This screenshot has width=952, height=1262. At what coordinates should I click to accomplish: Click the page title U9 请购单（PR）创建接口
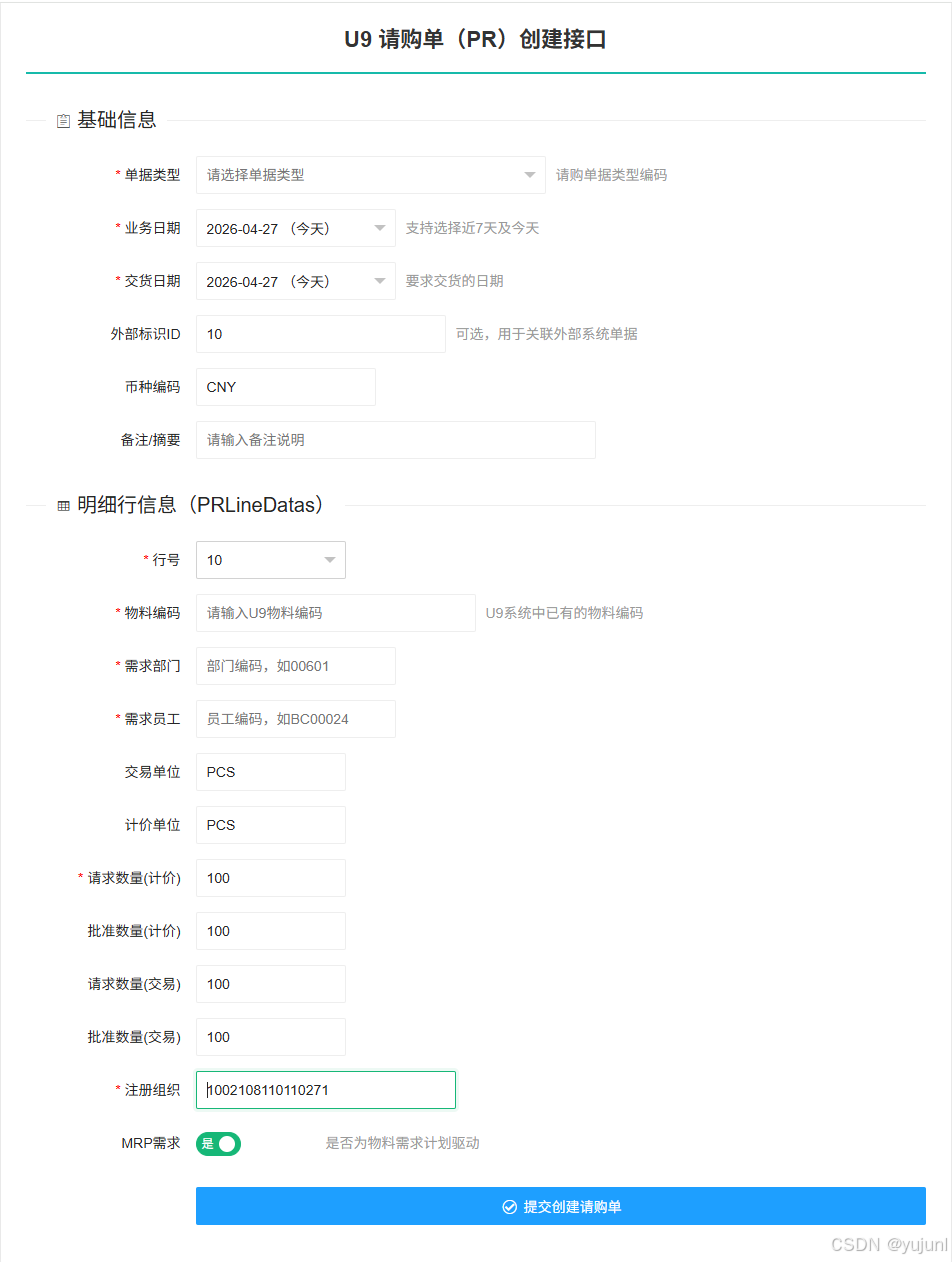[x=476, y=39]
